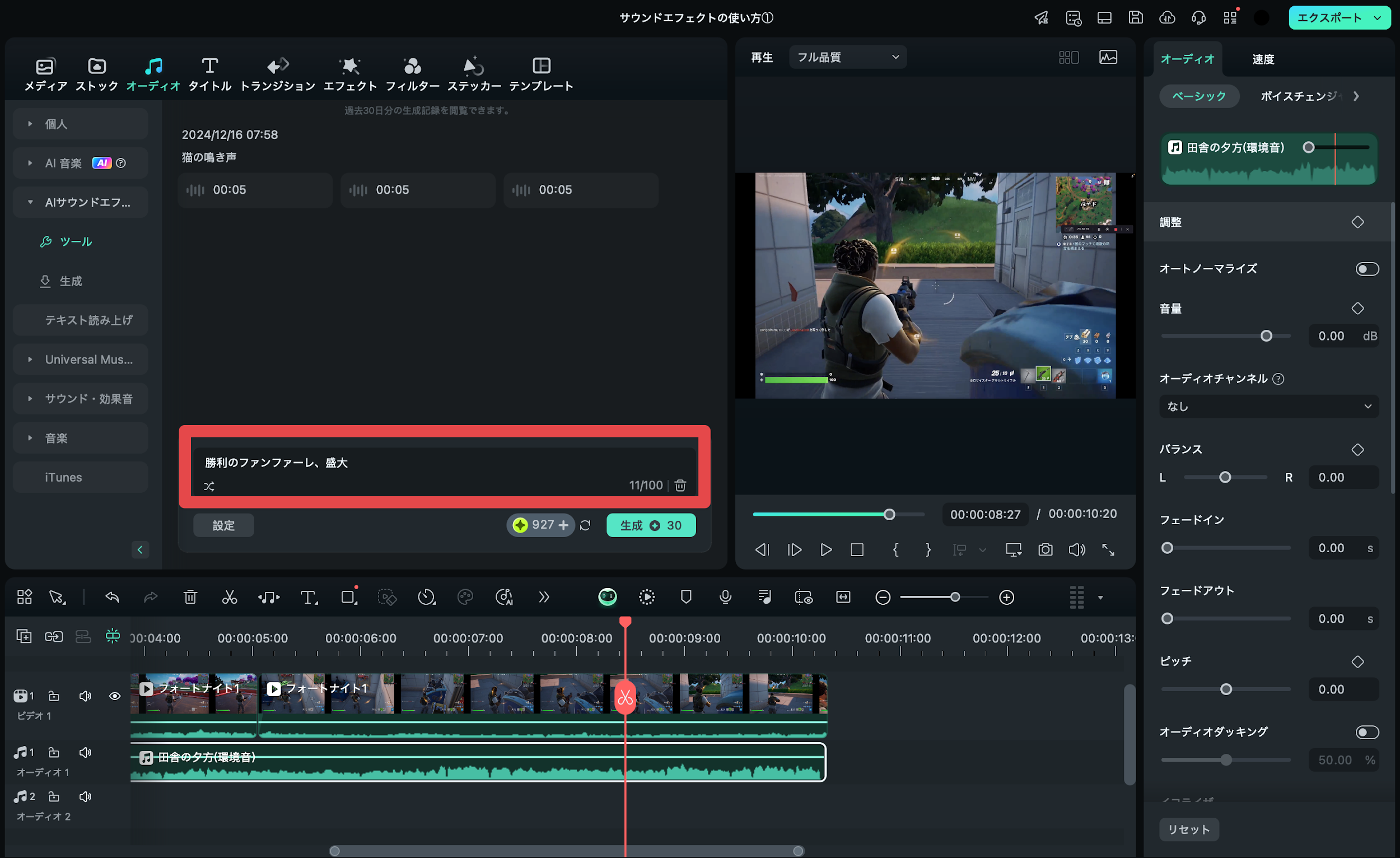Clear prompt text with trash icon
This screenshot has width=1400, height=858.
(680, 485)
